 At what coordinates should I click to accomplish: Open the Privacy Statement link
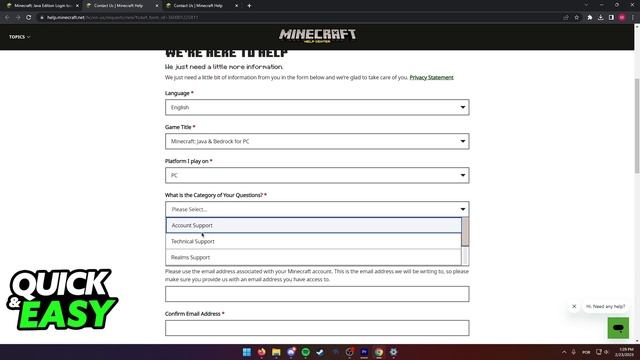click(431, 77)
